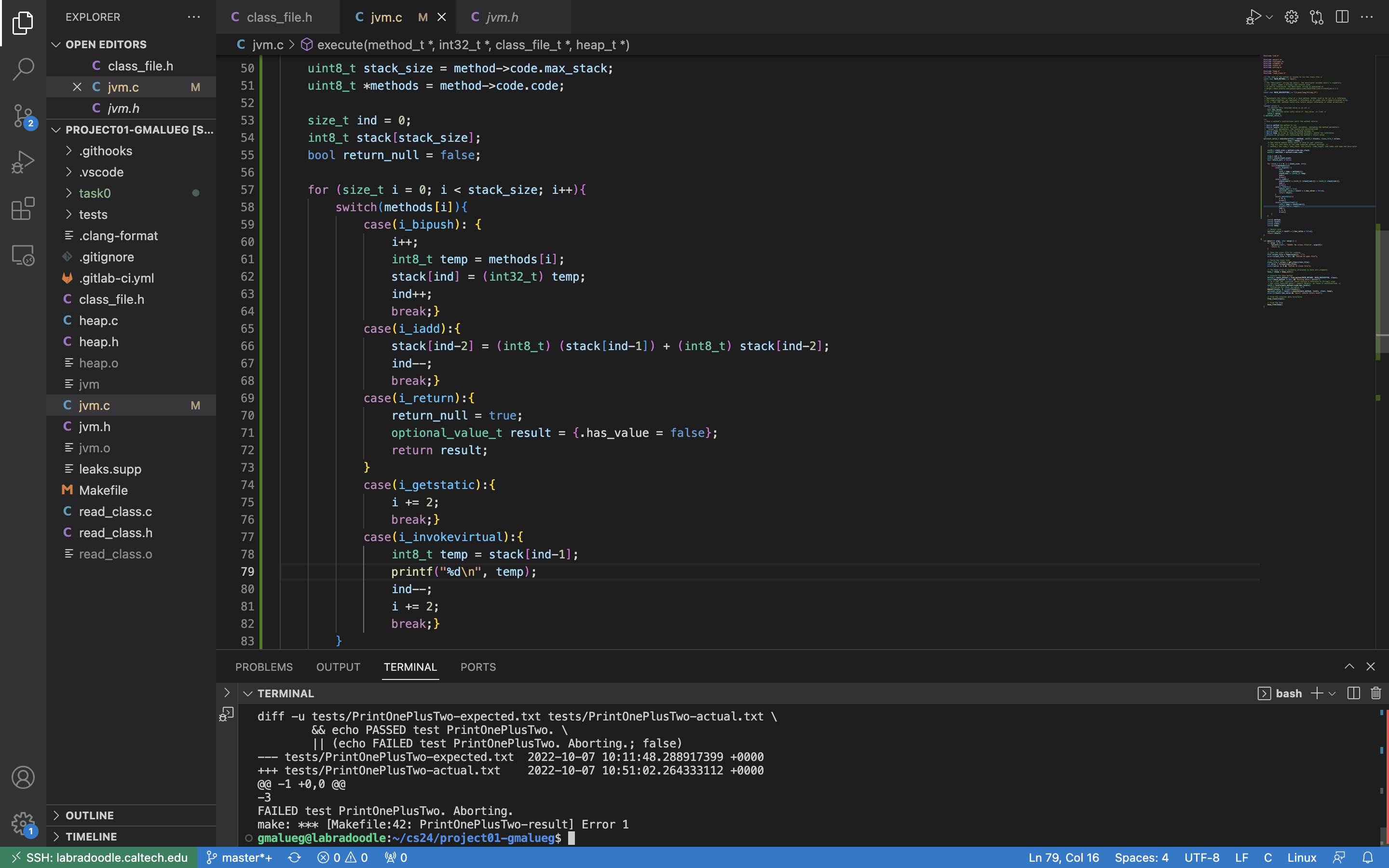Maximize the terminal panel size
Screen dimensions: 1389x868
[1349, 666]
